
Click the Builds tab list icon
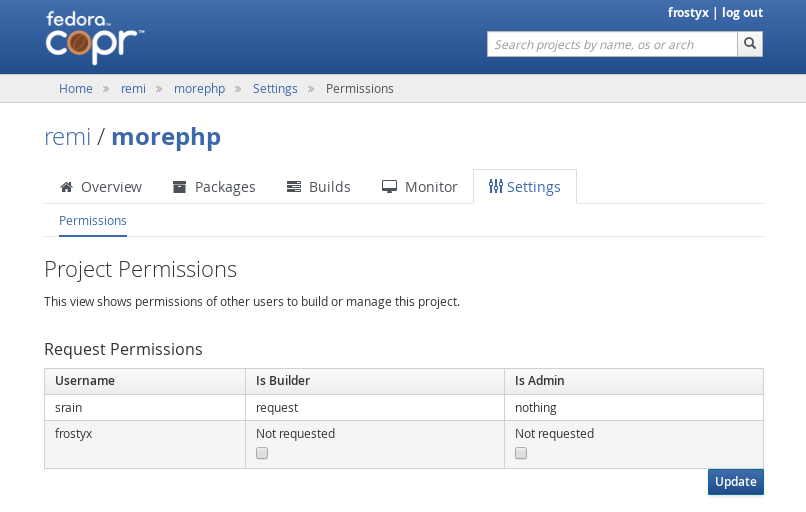294,187
